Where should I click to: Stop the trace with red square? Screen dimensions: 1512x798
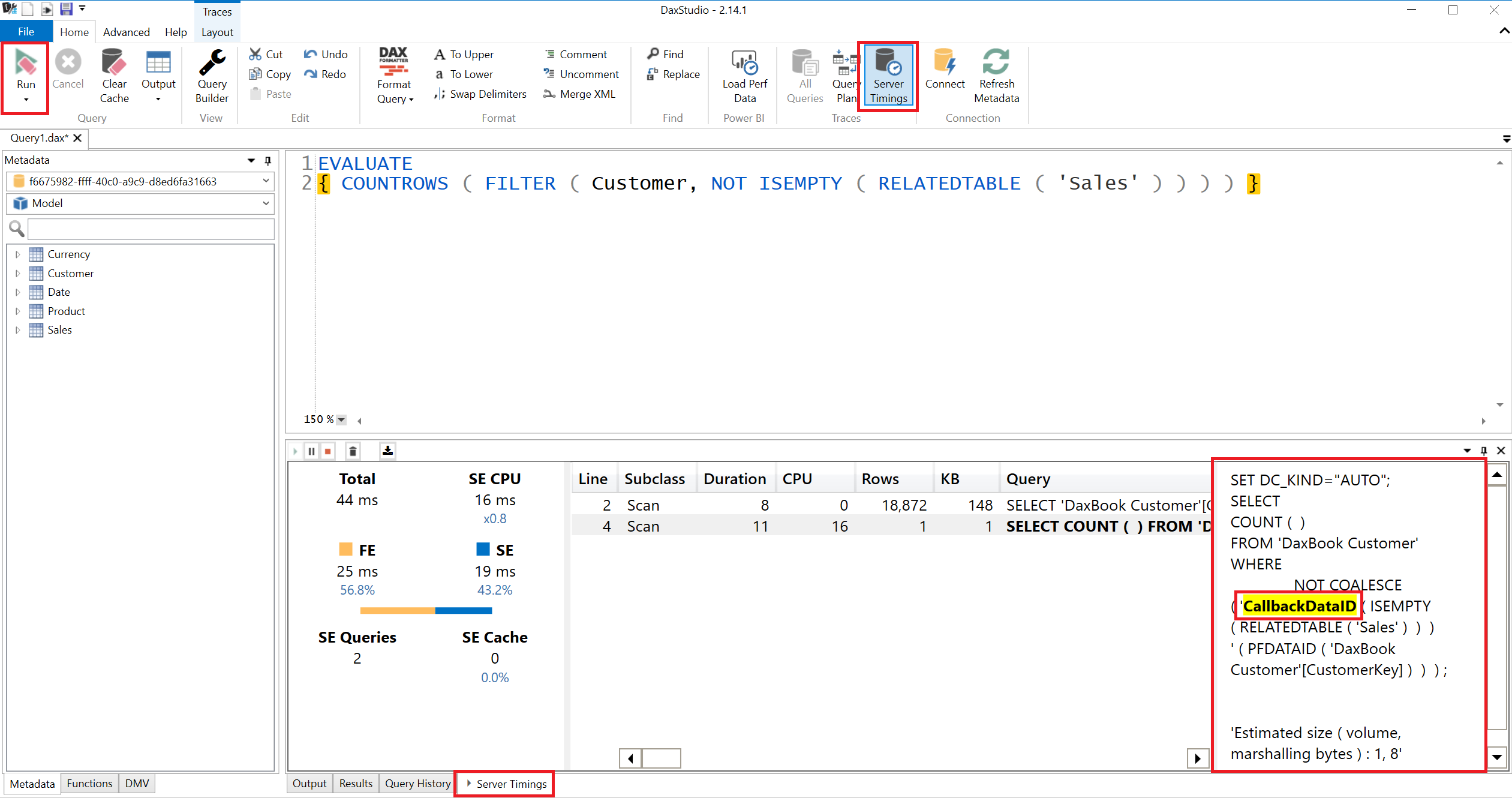tap(328, 451)
